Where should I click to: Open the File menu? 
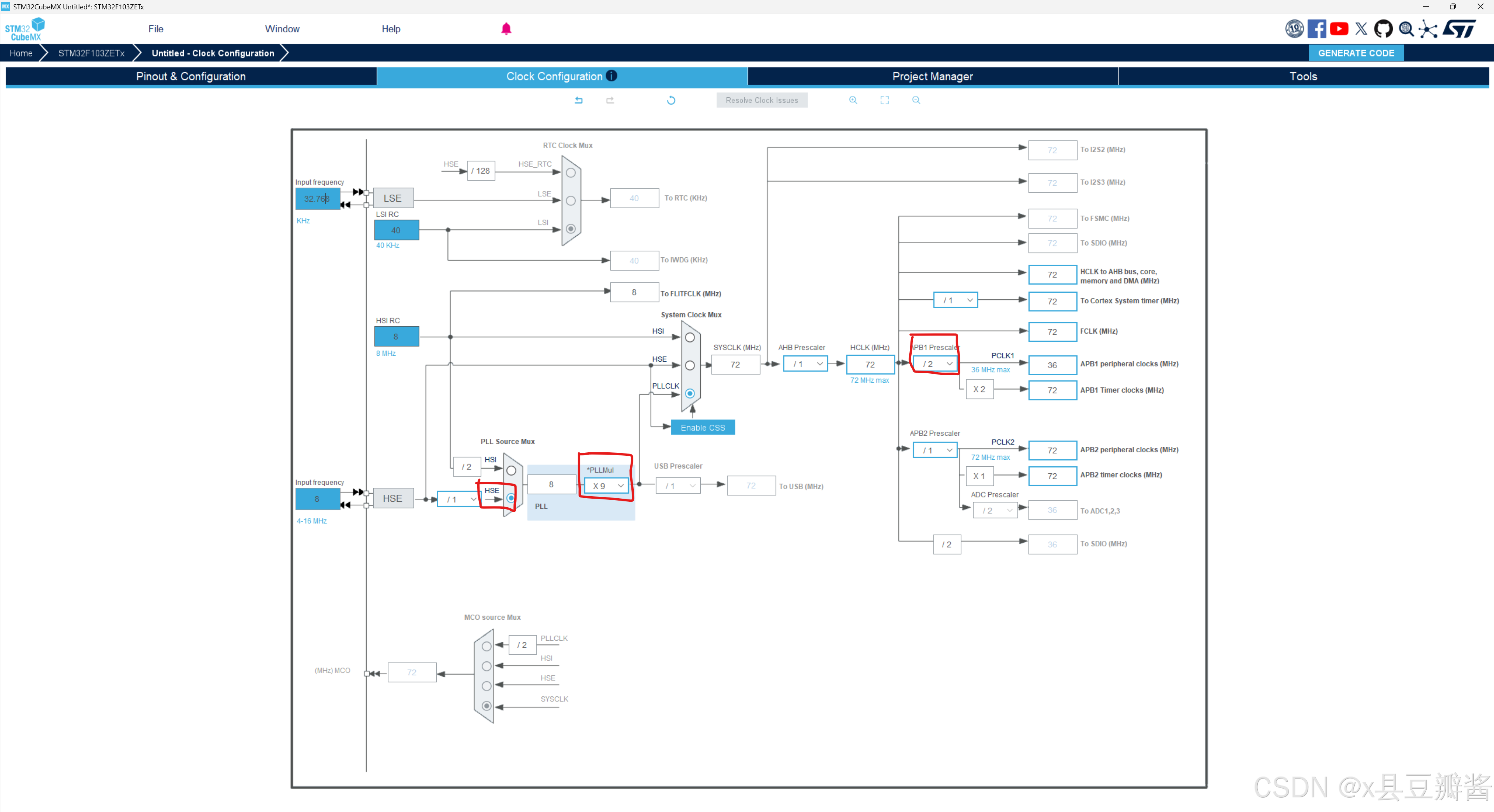coord(155,29)
